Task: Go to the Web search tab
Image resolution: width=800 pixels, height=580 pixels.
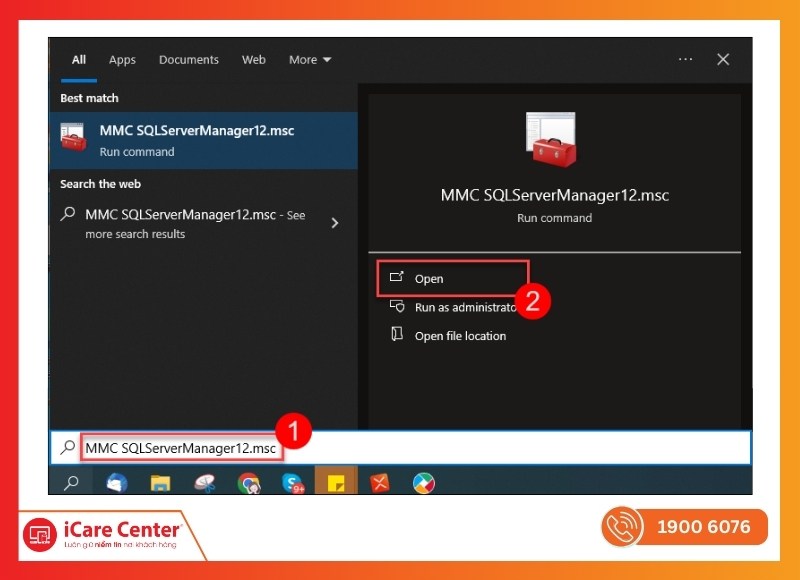Action: click(254, 60)
